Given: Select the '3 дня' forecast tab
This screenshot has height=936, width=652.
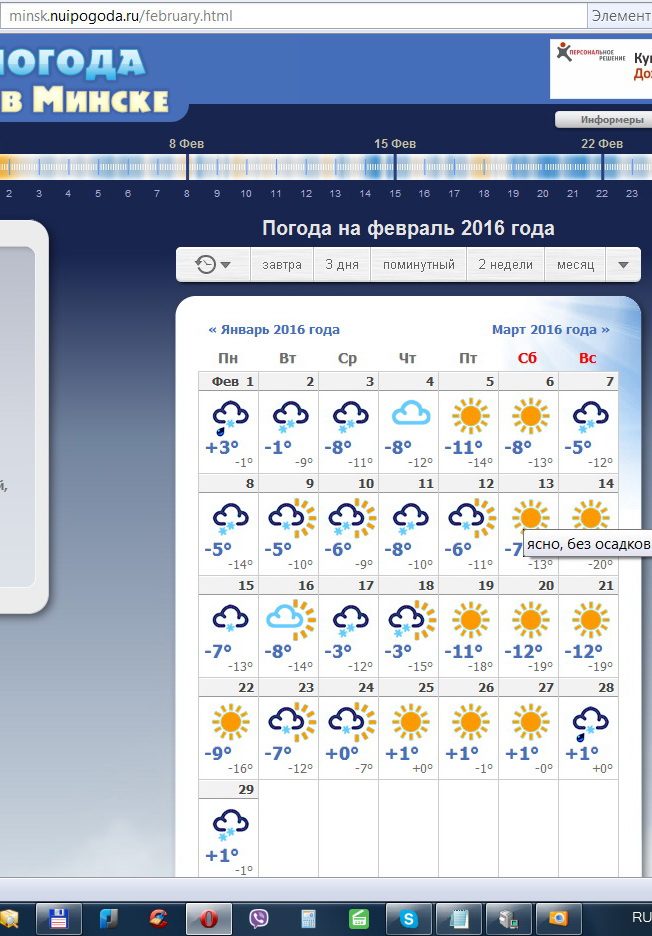Looking at the screenshot, I should [342, 265].
